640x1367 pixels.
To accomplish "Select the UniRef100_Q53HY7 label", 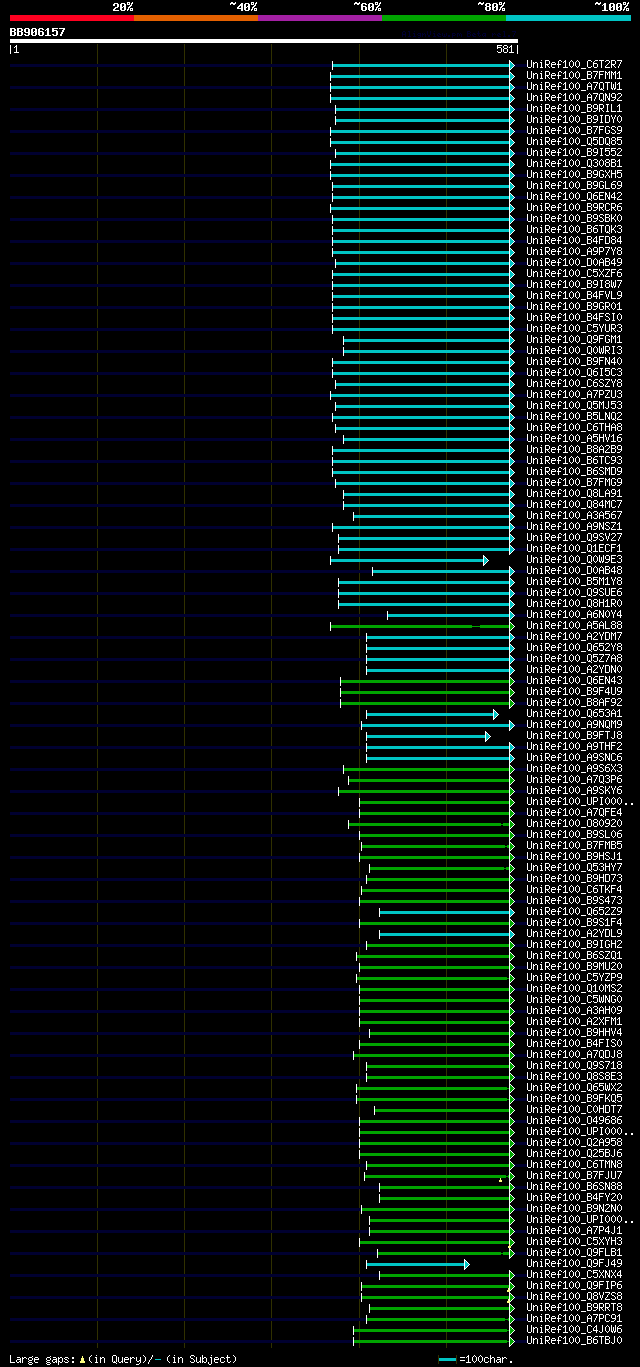I will pyautogui.click(x=574, y=867).
